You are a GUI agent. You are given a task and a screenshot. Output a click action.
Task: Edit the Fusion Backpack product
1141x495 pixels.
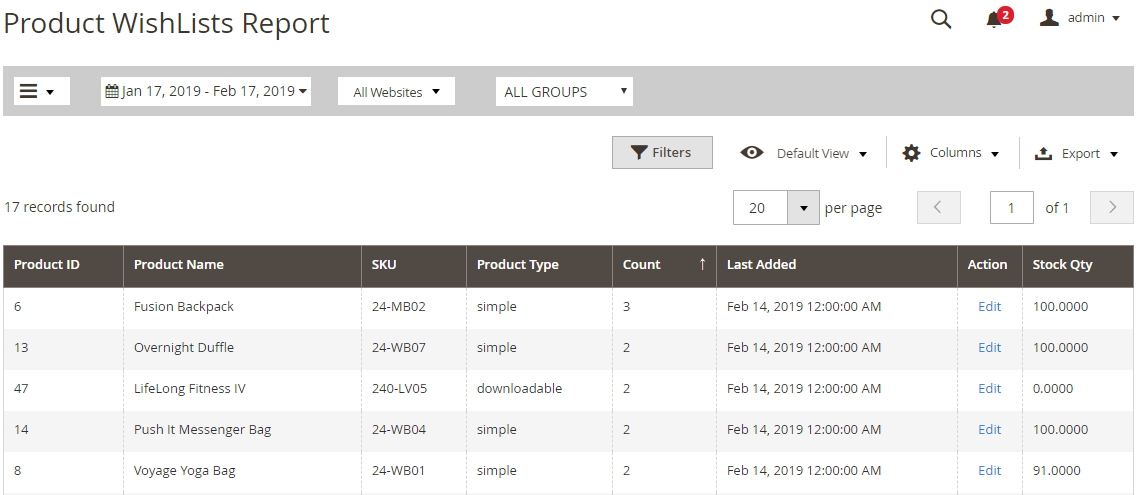coord(989,307)
